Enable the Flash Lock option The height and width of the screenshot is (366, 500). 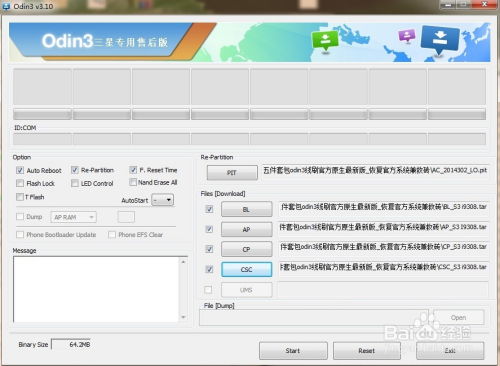(x=20, y=183)
